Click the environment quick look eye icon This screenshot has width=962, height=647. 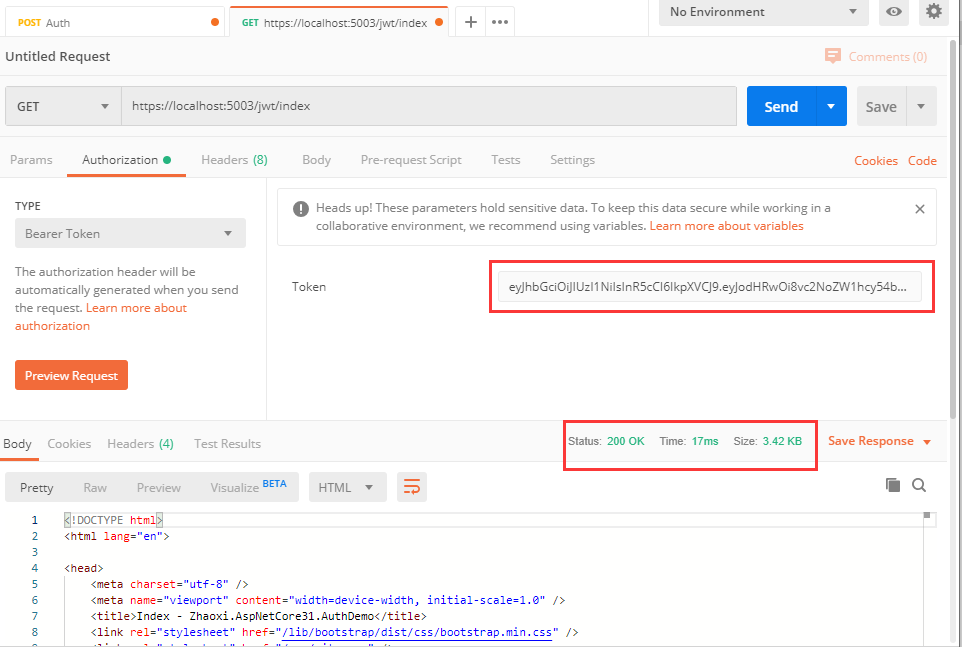[894, 12]
